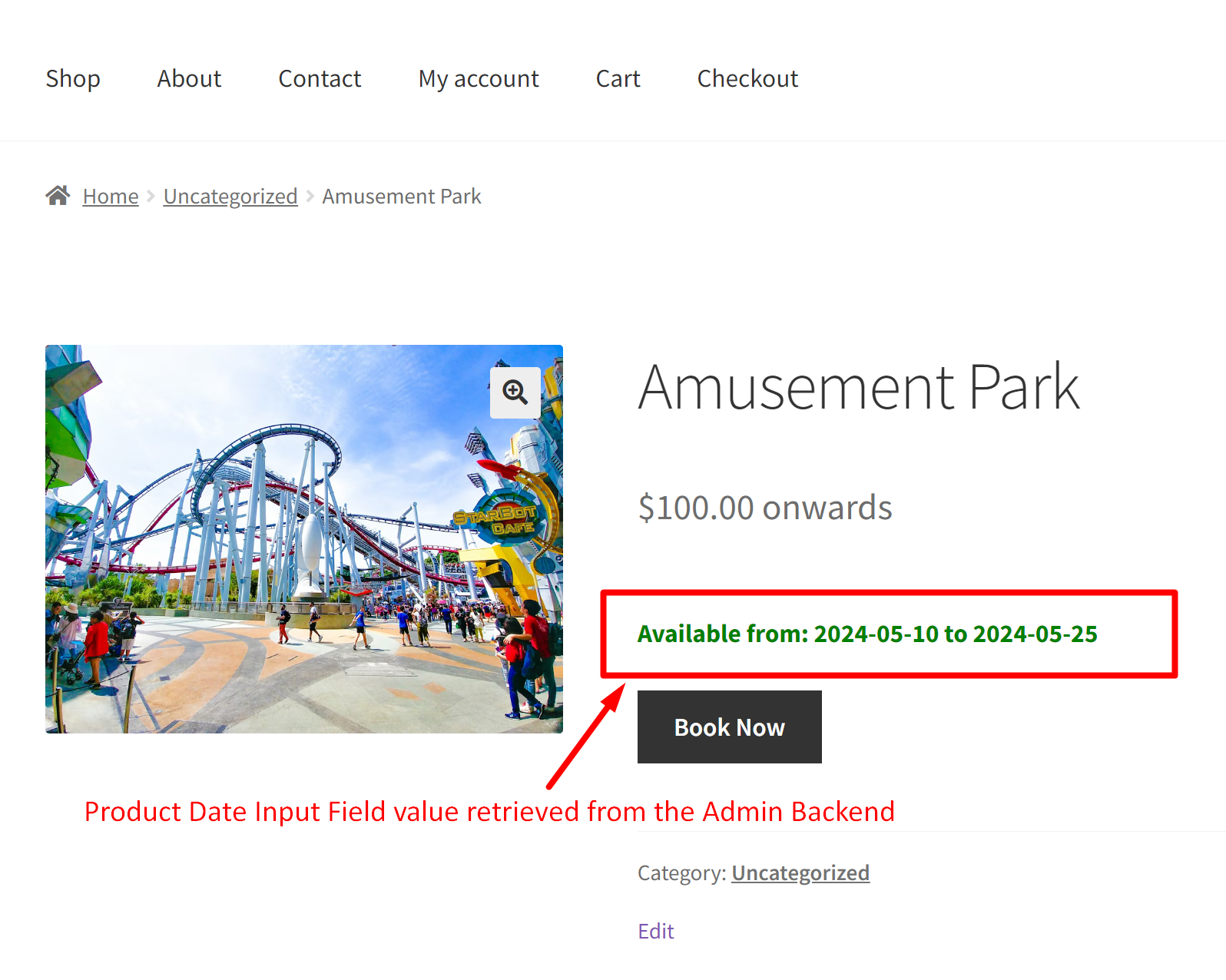Click the Home breadcrumb link
Viewport: 1226px width, 980px height.
[111, 197]
